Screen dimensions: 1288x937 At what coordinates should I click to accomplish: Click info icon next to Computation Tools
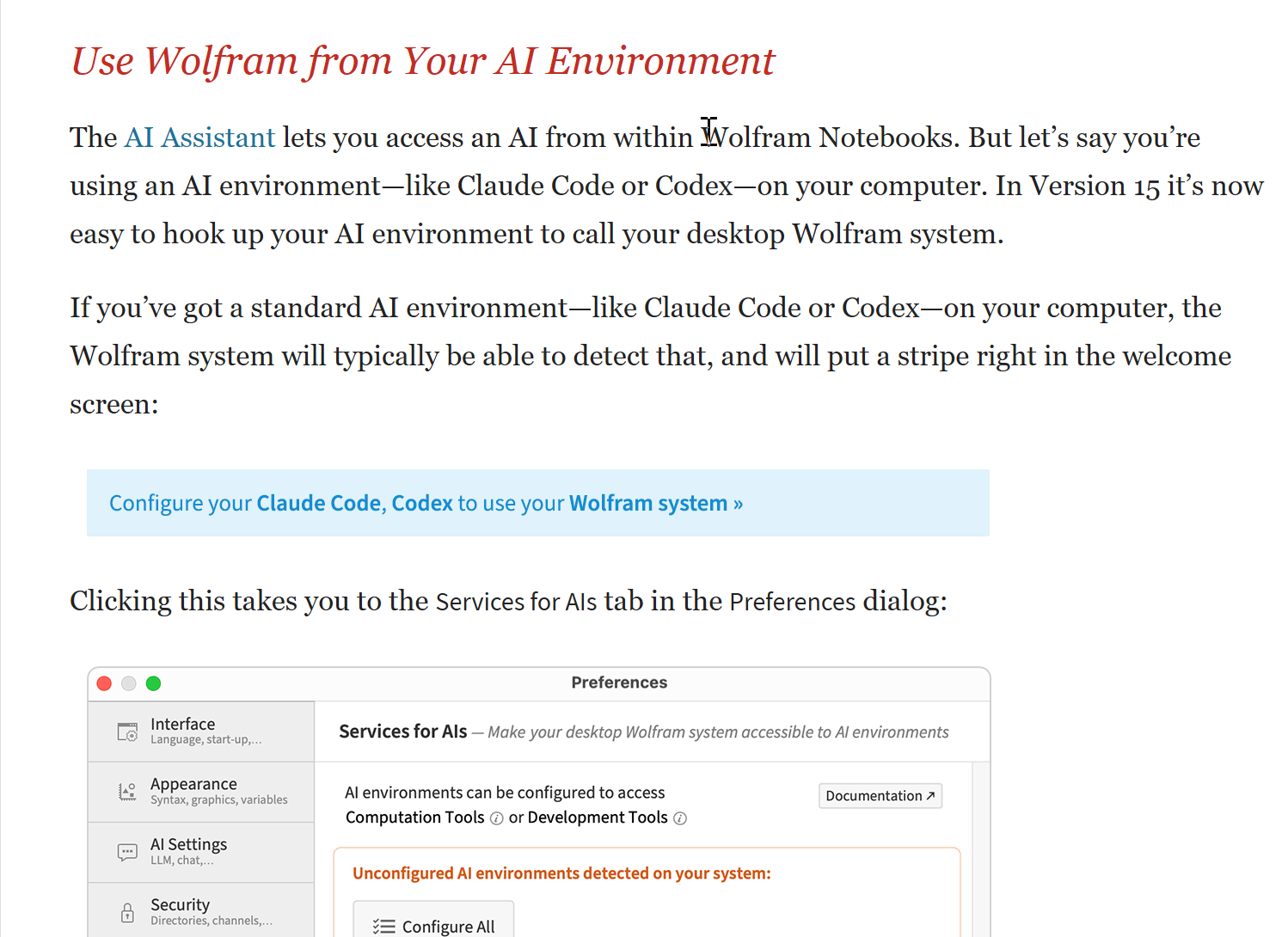pyautogui.click(x=496, y=818)
